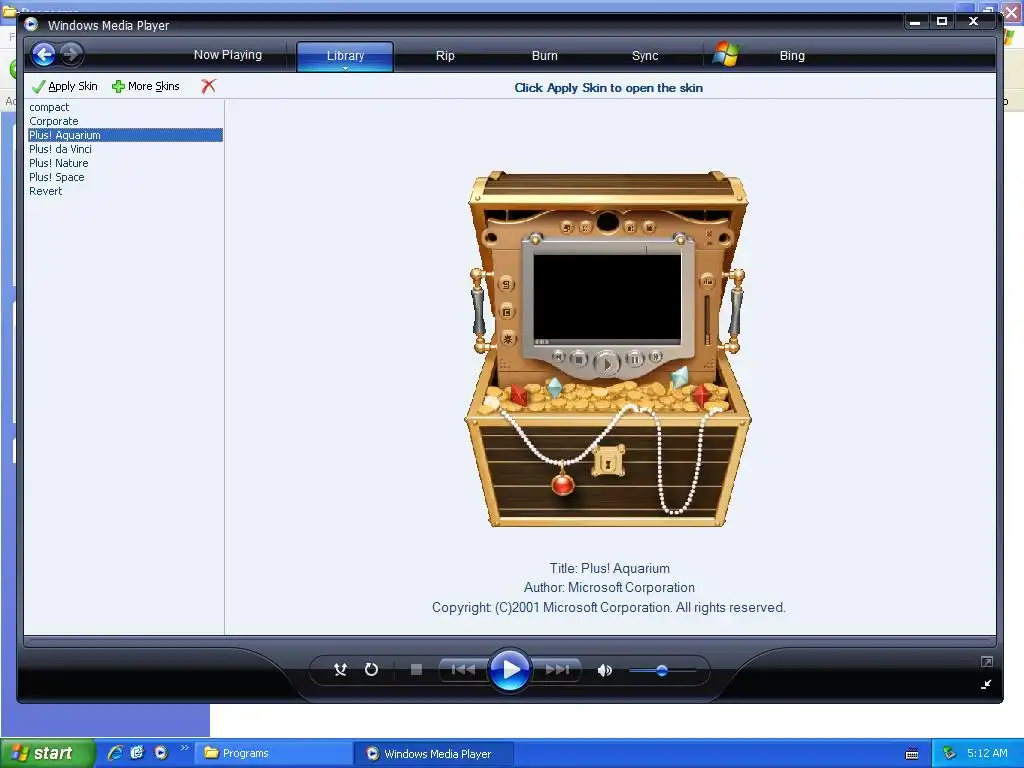Image resolution: width=1024 pixels, height=768 pixels.
Task: Click the Windows logo online stores icon
Action: (726, 54)
